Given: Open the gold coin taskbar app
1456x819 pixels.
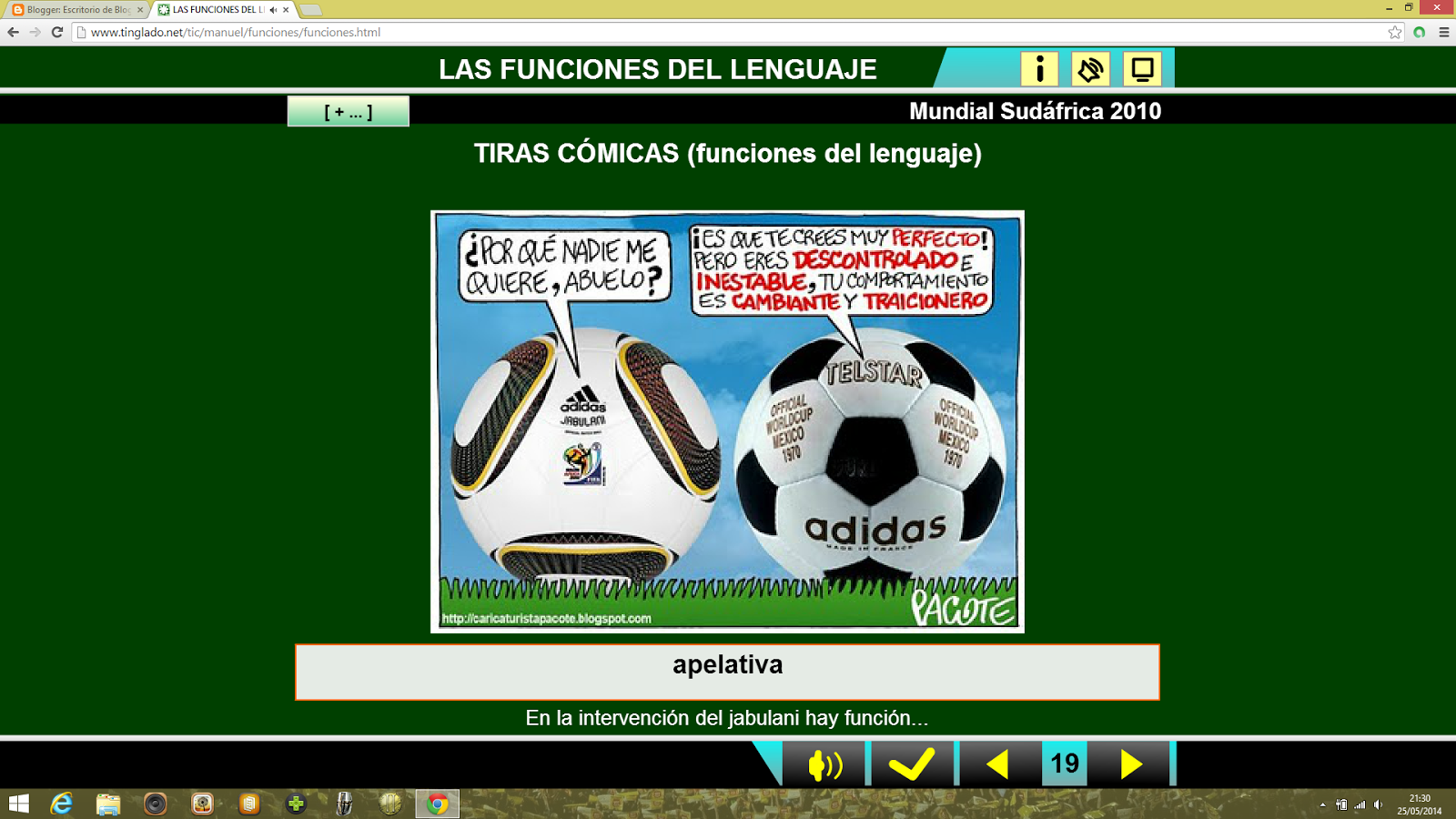Looking at the screenshot, I should click(x=390, y=804).
